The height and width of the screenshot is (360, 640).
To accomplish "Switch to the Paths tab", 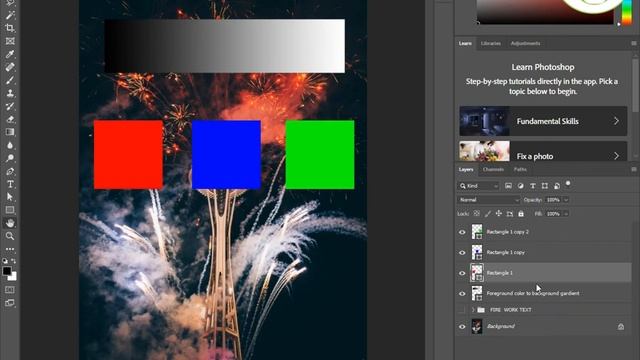I will (x=520, y=169).
